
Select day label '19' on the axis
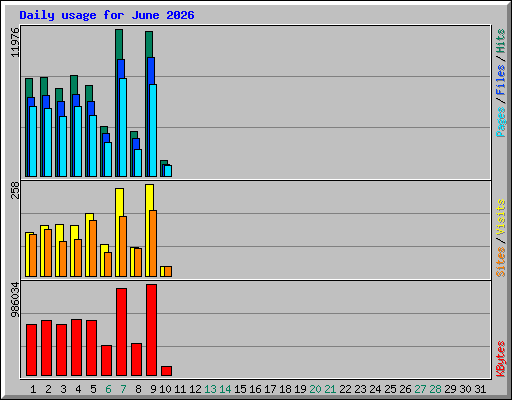(x=300, y=389)
